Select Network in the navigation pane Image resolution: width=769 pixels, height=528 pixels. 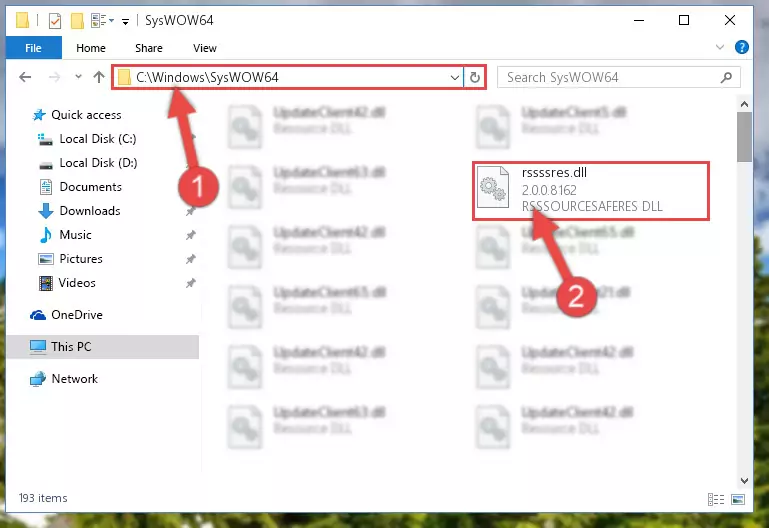tap(75, 379)
